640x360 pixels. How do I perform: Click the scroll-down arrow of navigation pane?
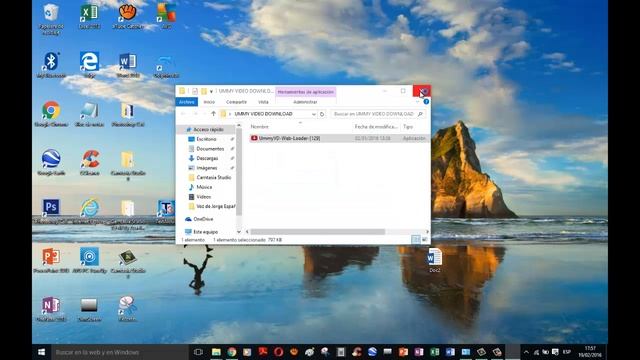click(239, 232)
